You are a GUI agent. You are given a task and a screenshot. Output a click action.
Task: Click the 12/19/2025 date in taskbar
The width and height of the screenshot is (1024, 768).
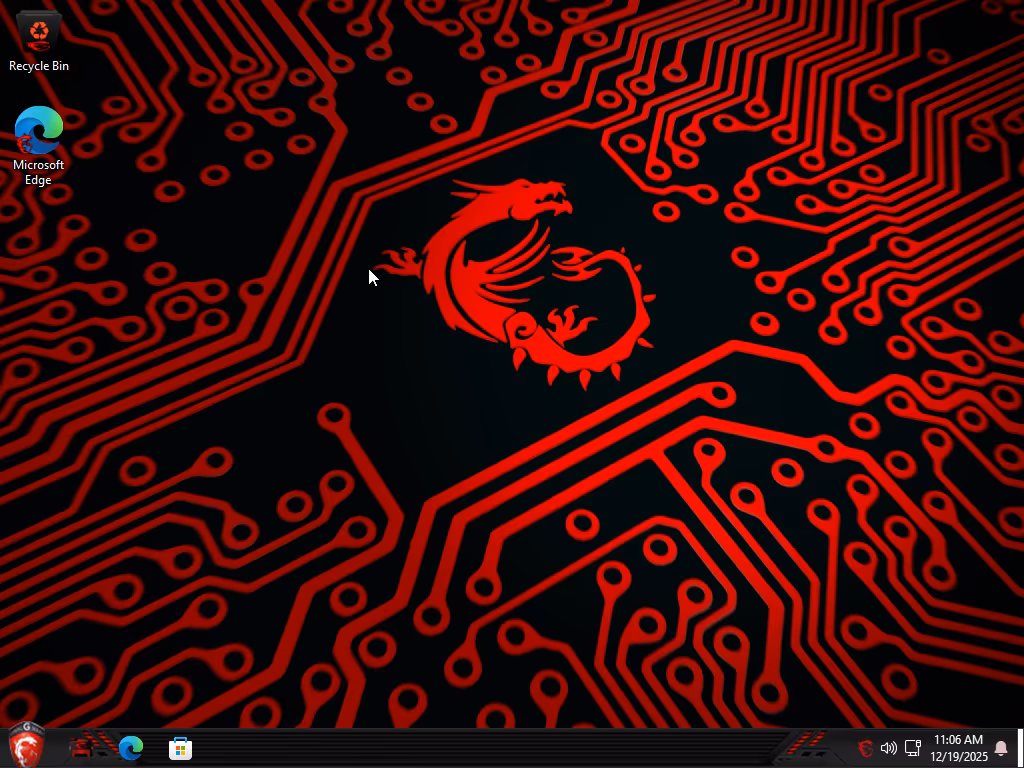[x=958, y=757]
